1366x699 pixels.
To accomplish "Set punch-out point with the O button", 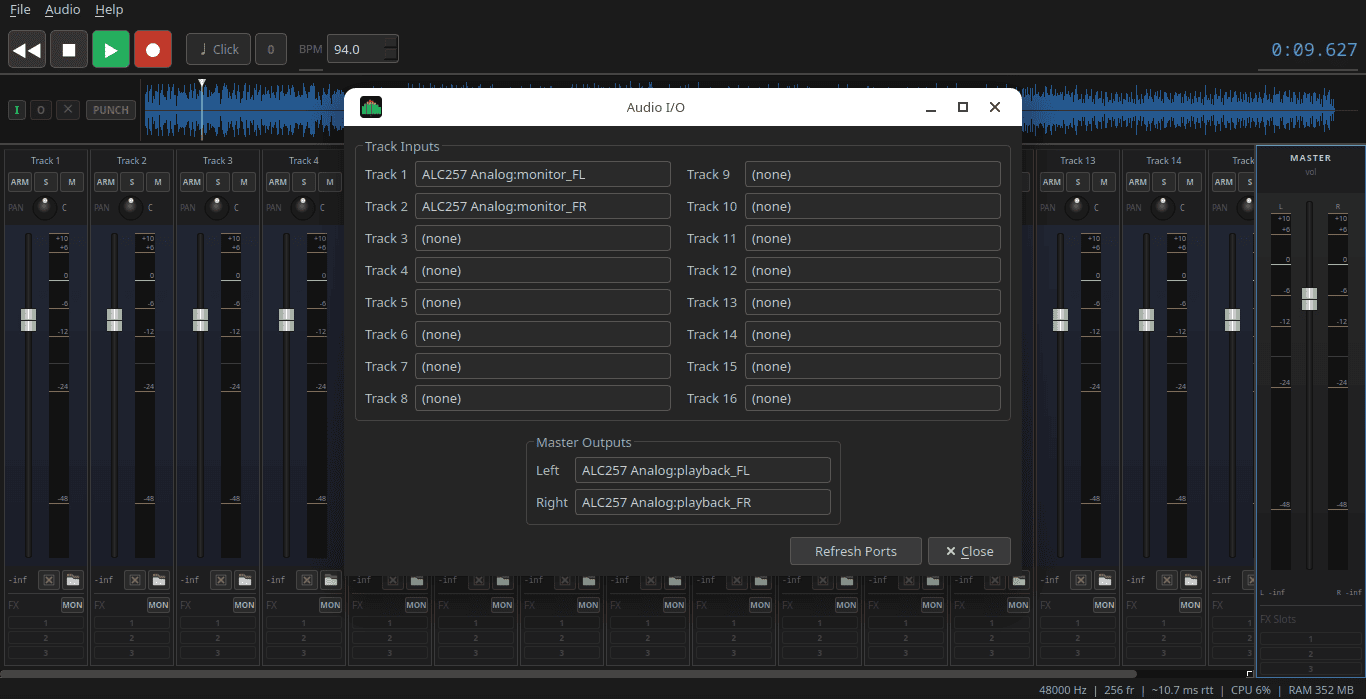I will [x=41, y=110].
